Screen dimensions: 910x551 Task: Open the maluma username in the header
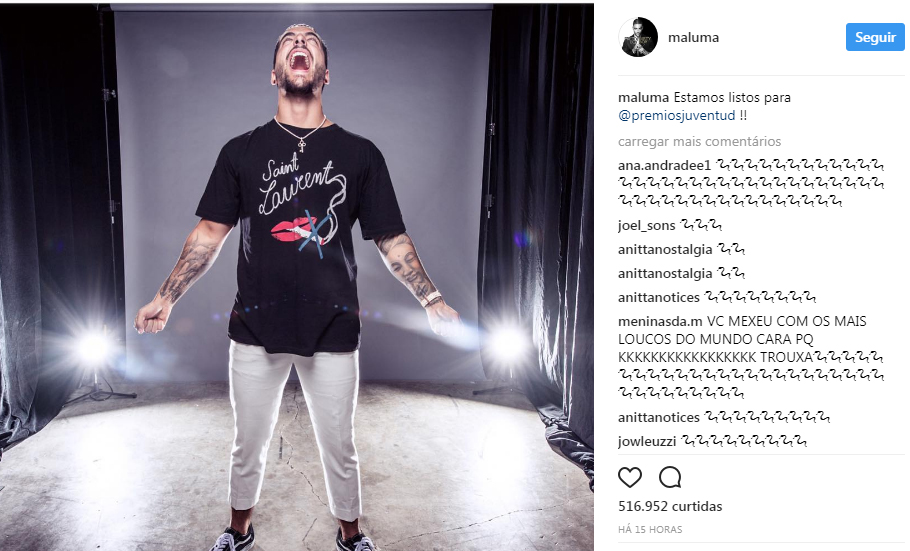click(x=693, y=37)
